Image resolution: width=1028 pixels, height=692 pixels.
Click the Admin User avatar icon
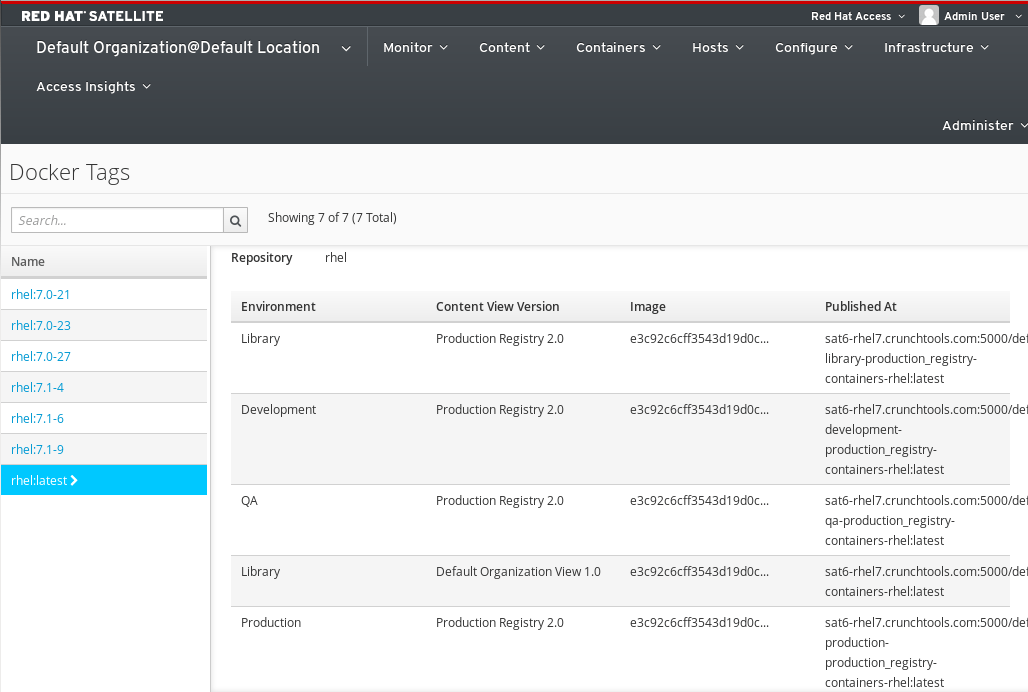(928, 15)
